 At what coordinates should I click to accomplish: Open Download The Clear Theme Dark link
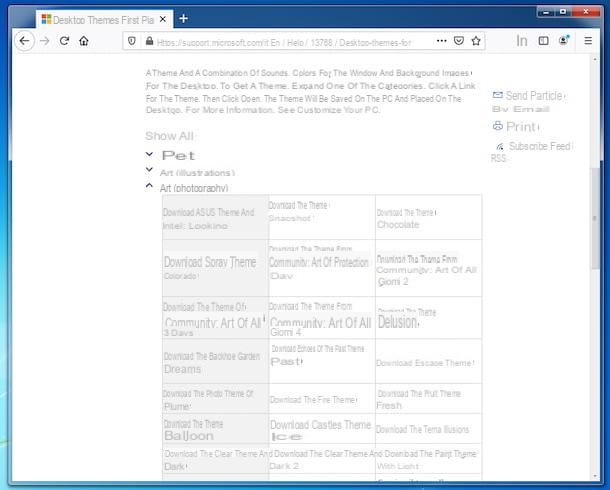click(217, 460)
